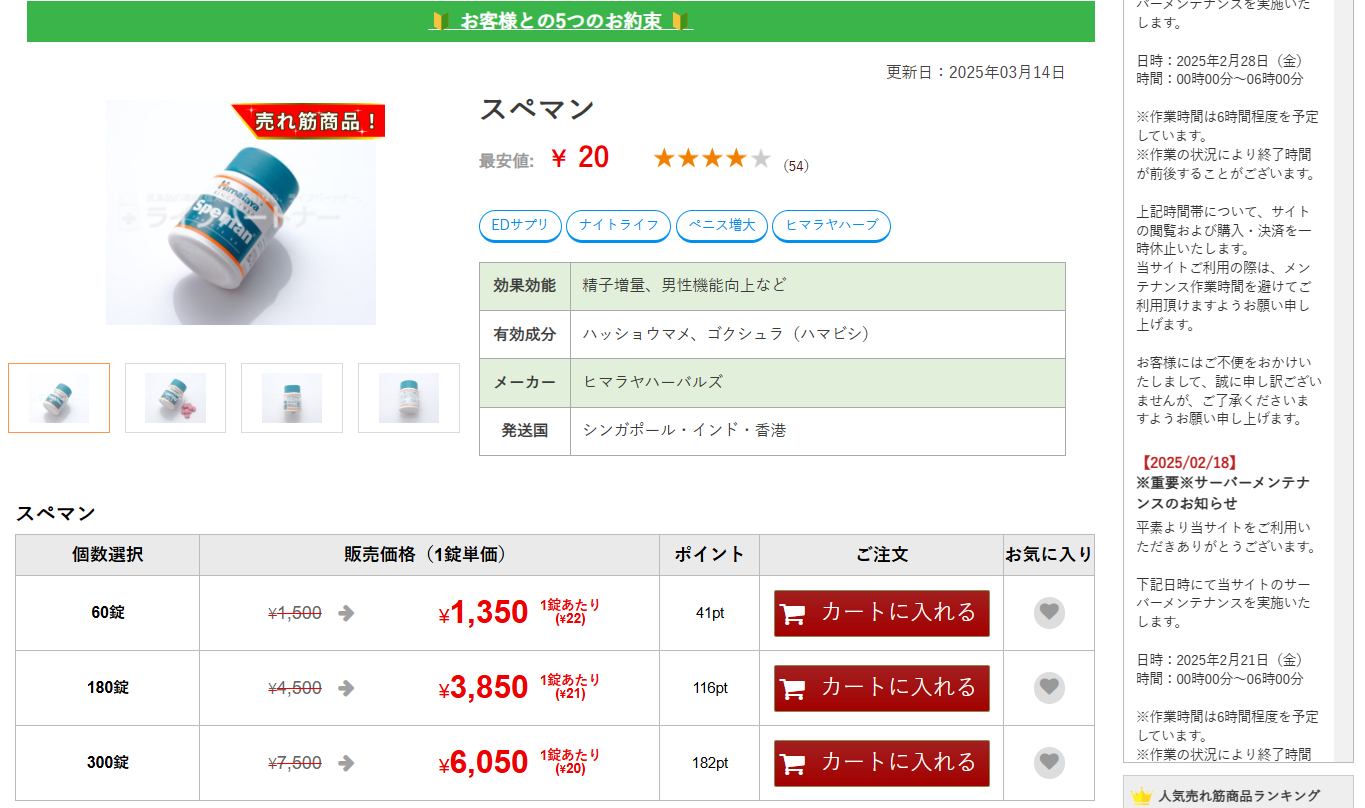Favorite the 60錠 option heart icon

(x=1049, y=613)
